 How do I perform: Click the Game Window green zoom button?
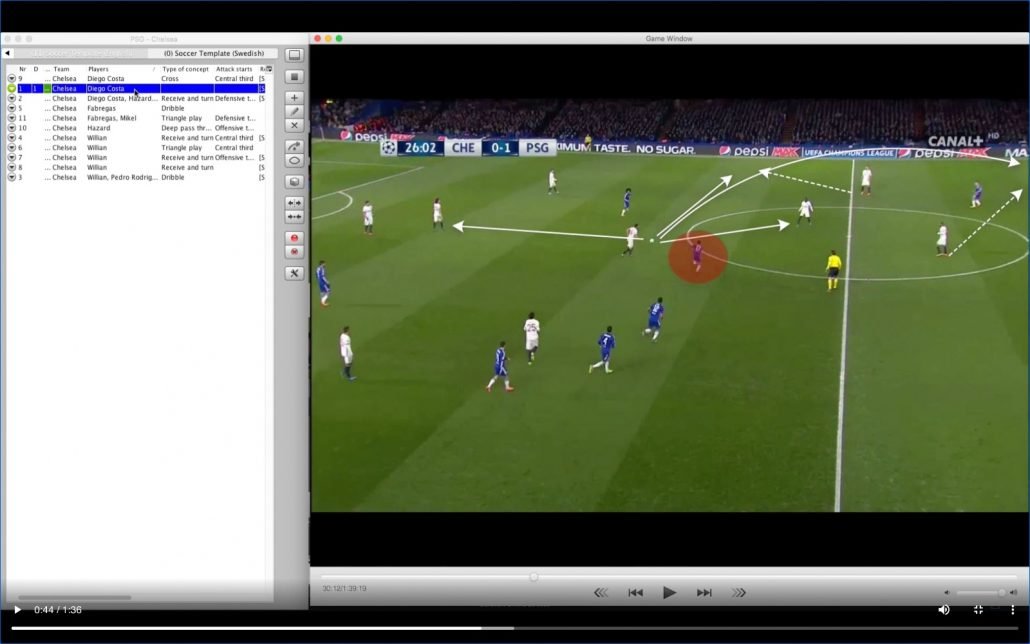339,38
